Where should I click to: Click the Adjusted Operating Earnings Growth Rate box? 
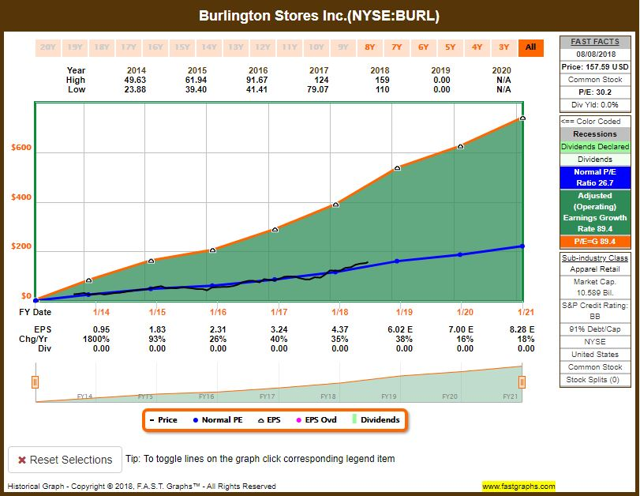(x=595, y=212)
